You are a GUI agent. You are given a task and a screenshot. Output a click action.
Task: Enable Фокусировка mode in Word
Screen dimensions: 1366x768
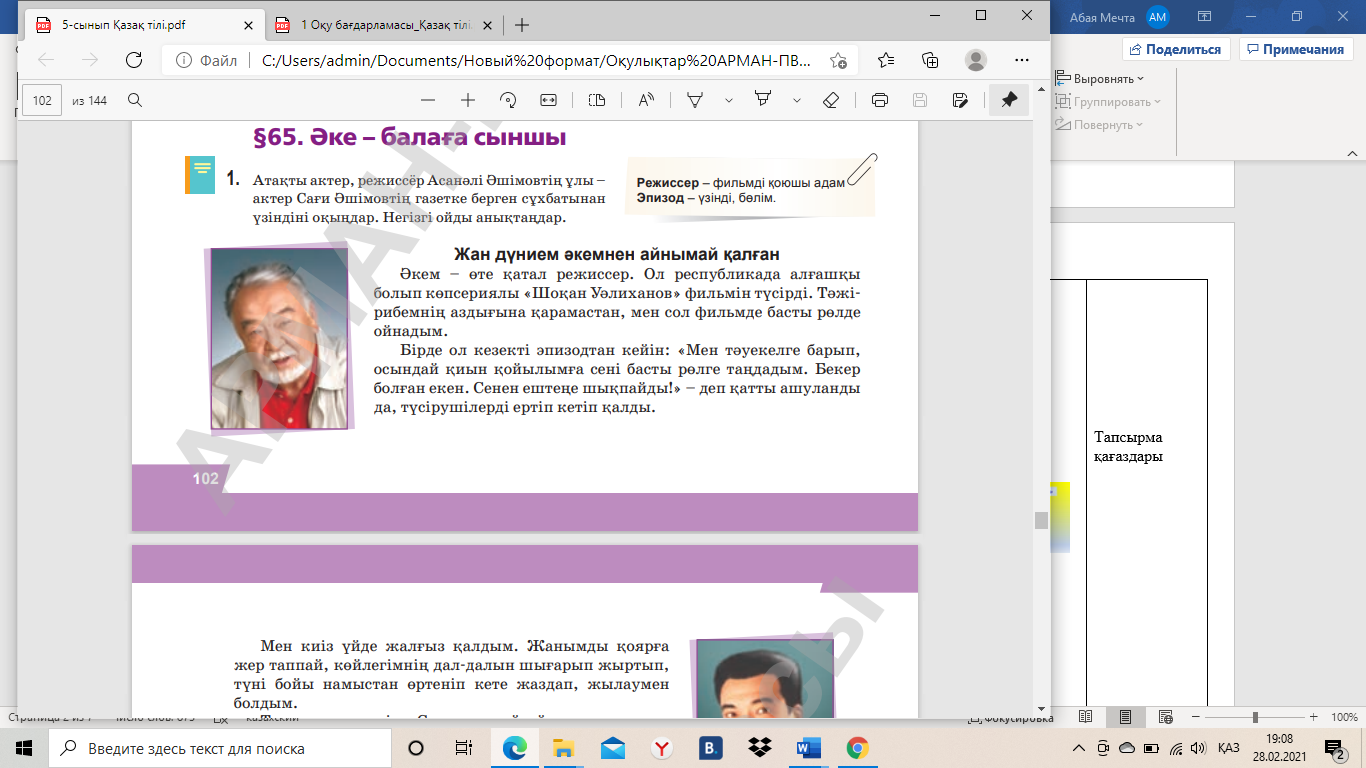click(x=1012, y=718)
